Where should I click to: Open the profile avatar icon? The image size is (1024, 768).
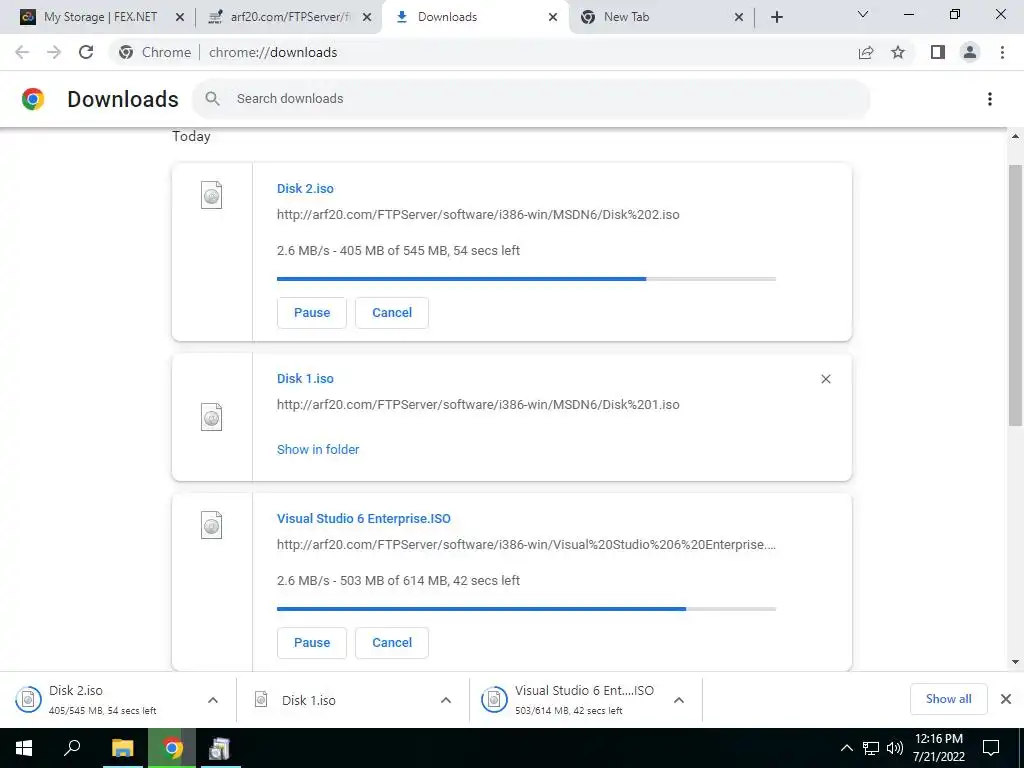970,52
